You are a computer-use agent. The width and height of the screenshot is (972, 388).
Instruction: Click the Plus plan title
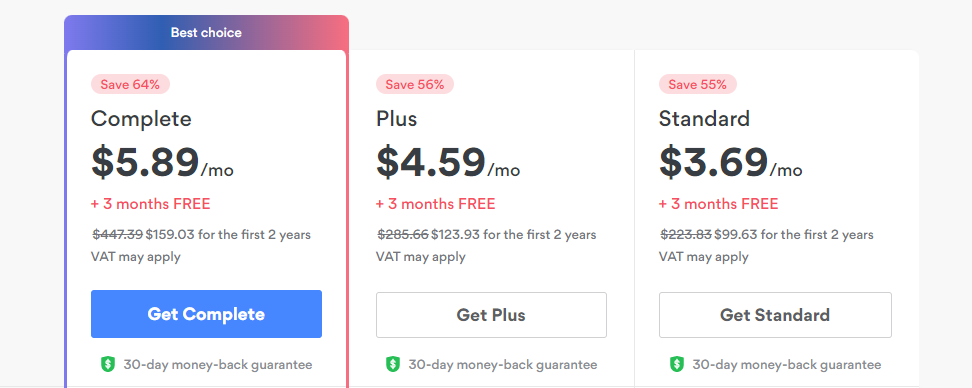click(x=397, y=118)
